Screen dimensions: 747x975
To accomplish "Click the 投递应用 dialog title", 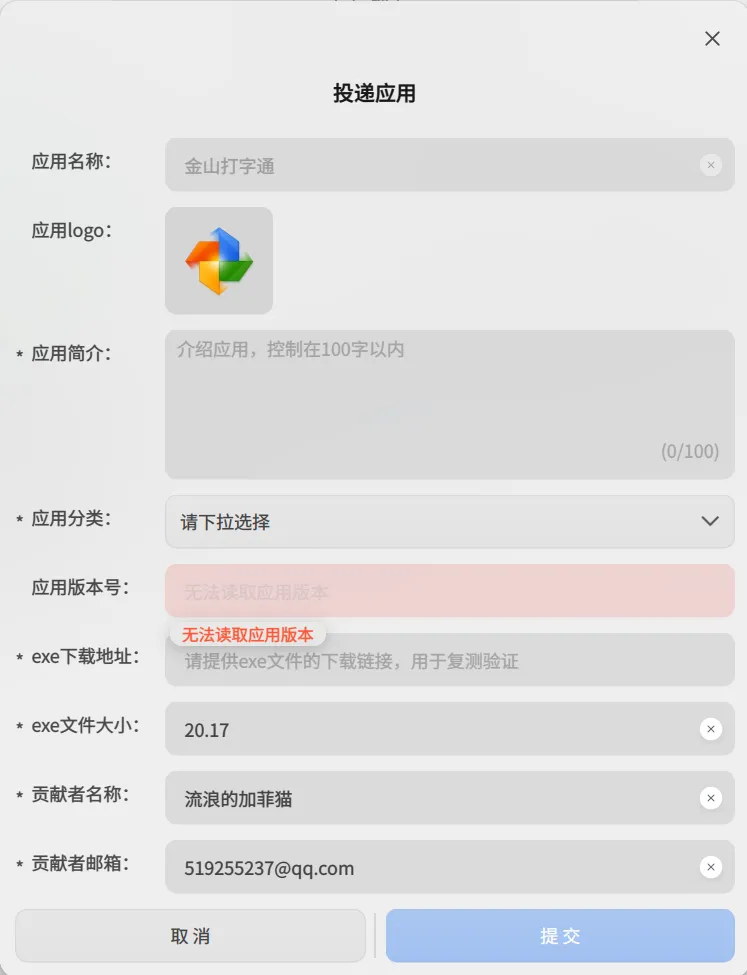I will click(373, 93).
